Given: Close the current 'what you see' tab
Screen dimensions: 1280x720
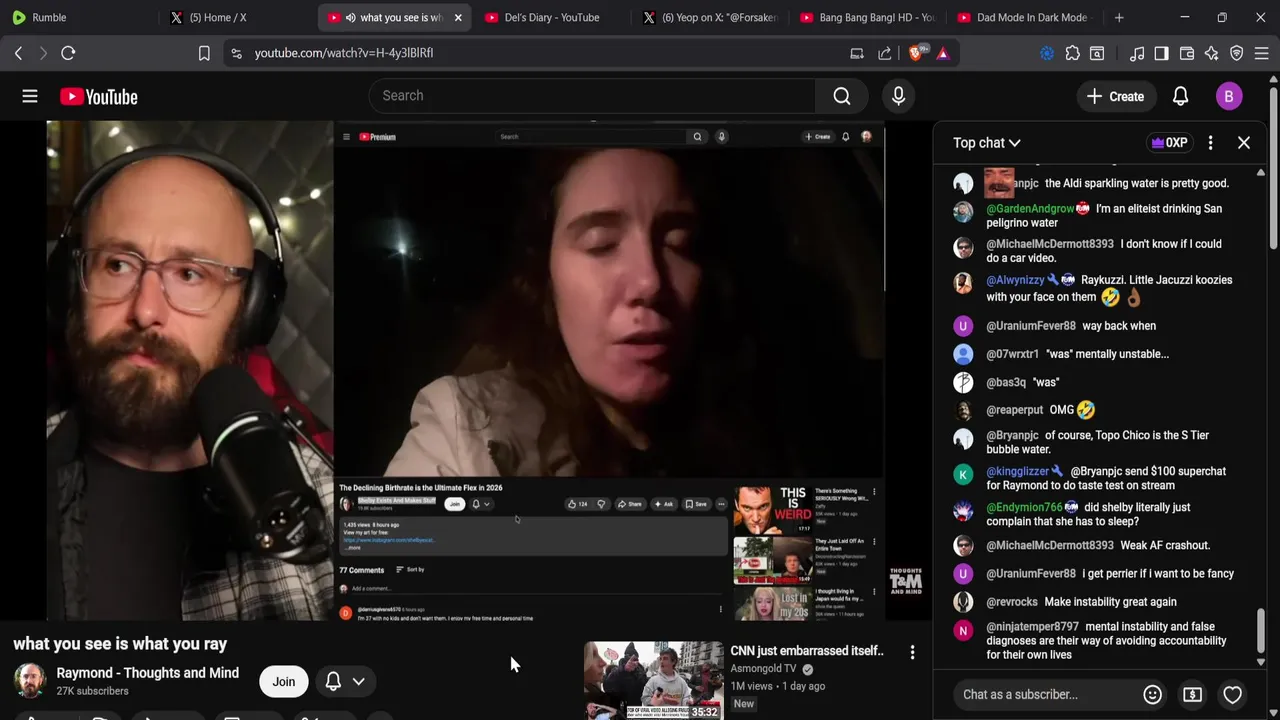Looking at the screenshot, I should point(458,17).
